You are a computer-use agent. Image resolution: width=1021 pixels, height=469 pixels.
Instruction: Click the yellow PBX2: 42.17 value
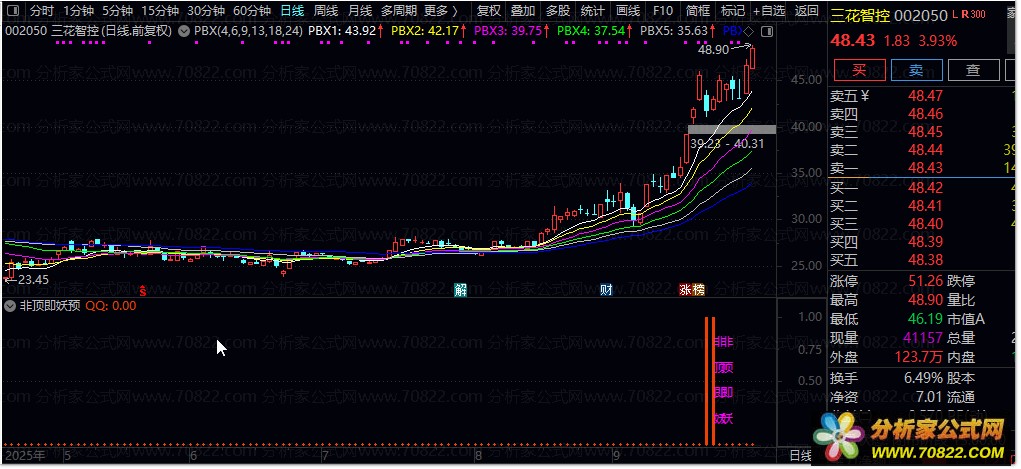point(426,31)
